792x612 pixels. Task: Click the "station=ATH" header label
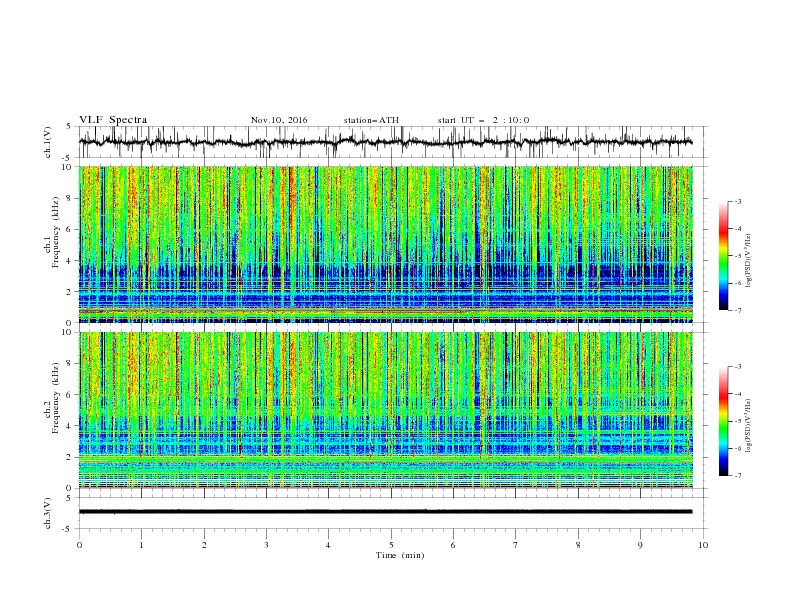(371, 120)
